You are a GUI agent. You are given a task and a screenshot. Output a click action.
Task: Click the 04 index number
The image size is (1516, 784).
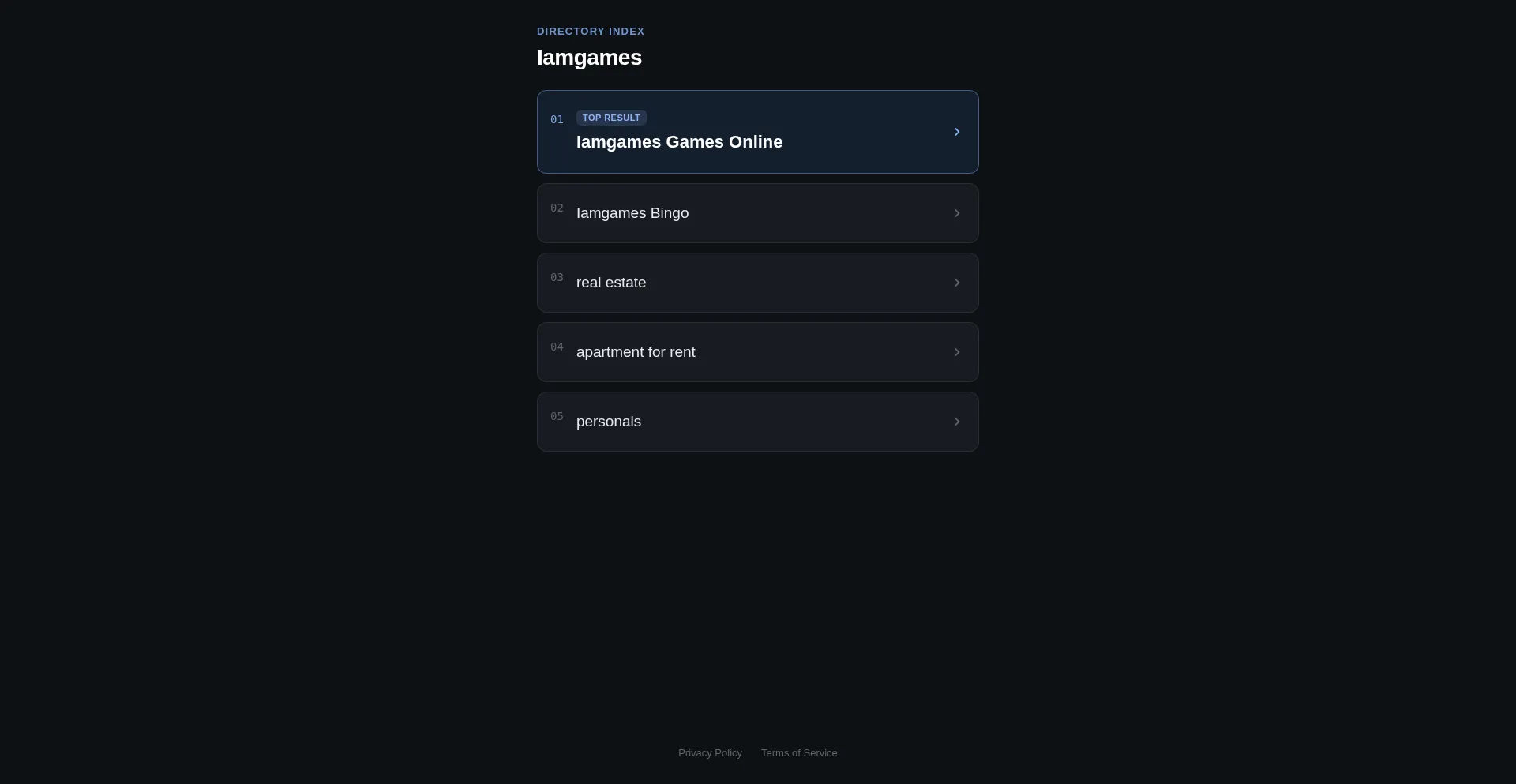tap(557, 347)
